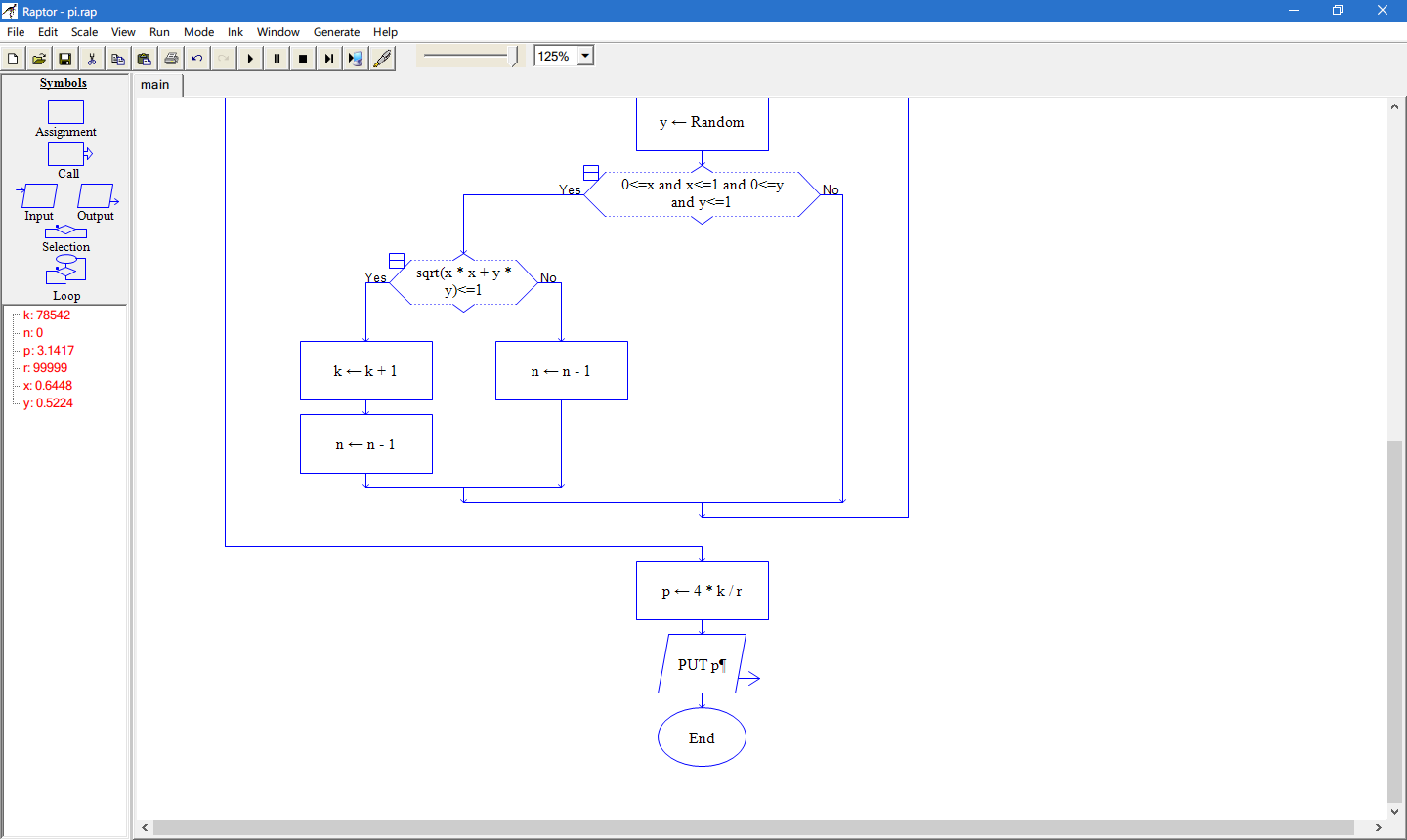This screenshot has width=1407, height=840.
Task: Open the Scale menu
Action: tap(84, 32)
